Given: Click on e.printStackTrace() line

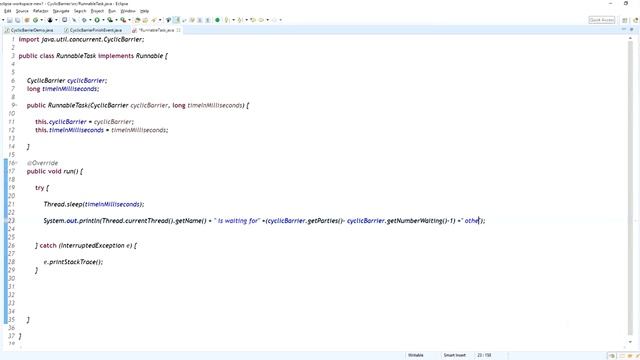Looking at the screenshot, I should (x=73, y=262).
